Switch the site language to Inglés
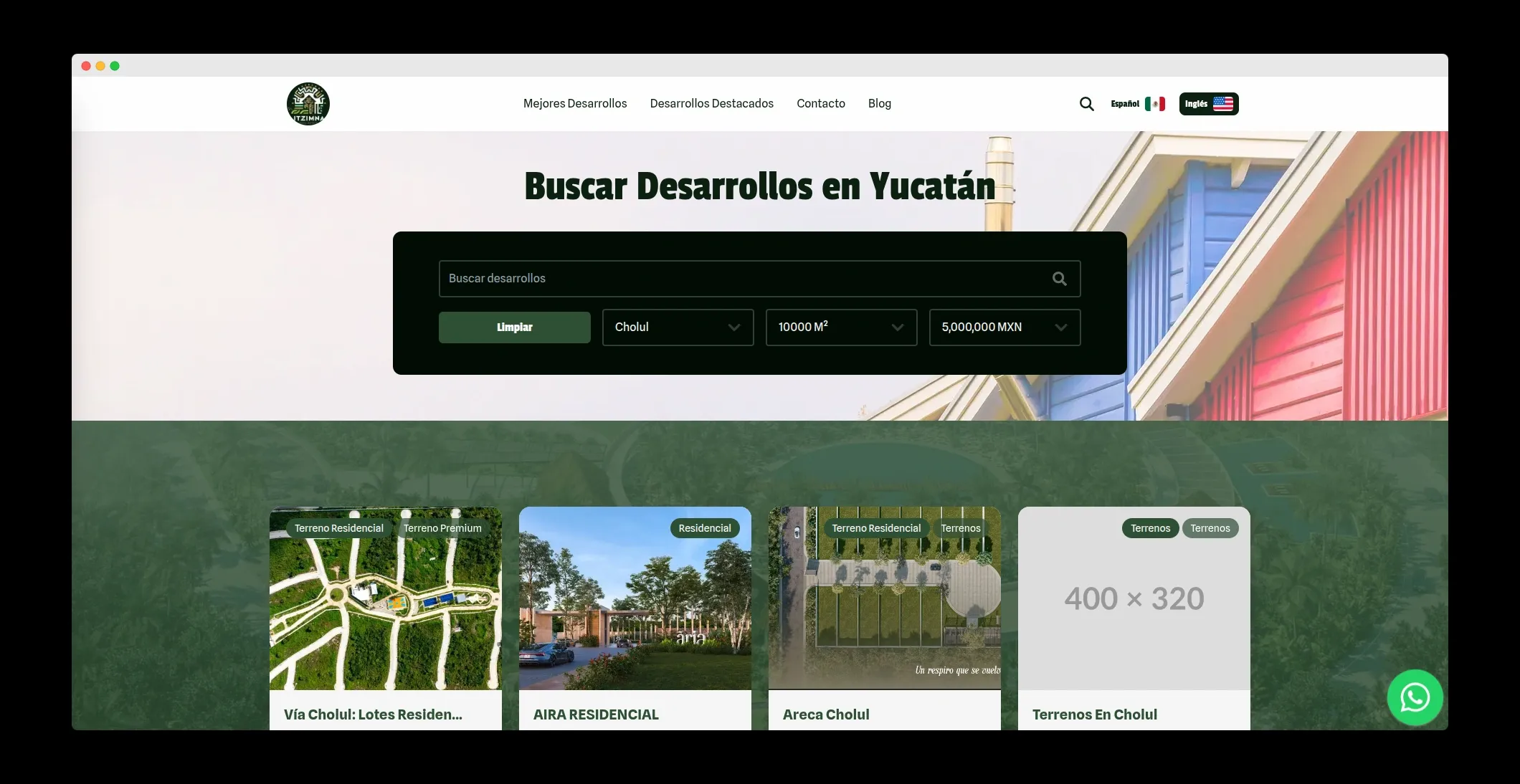 tap(1208, 103)
